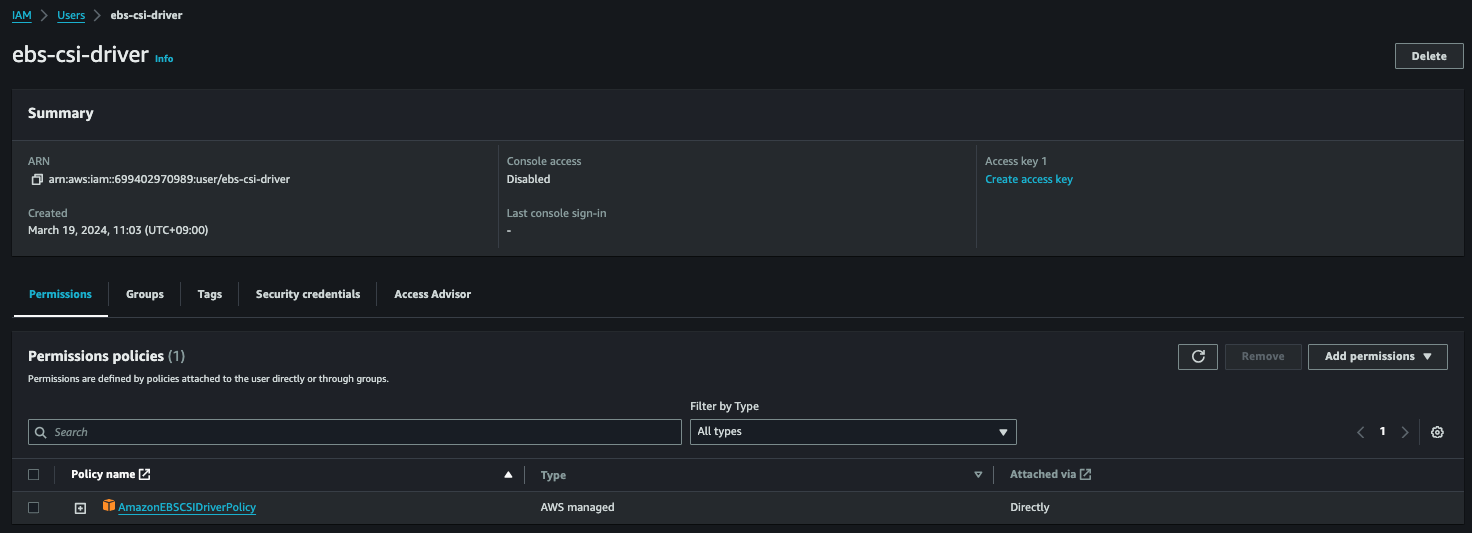The height and width of the screenshot is (533, 1472).
Task: Select all policies with the header checkbox
Action: coord(34,475)
